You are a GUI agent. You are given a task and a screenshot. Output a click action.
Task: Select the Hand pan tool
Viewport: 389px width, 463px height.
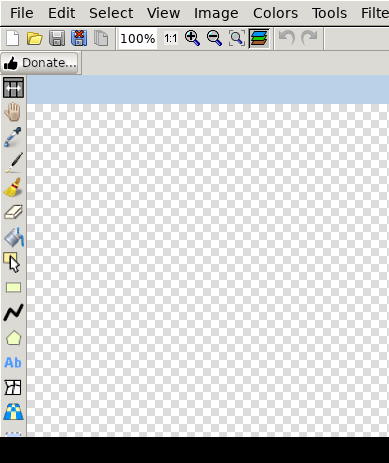13,112
